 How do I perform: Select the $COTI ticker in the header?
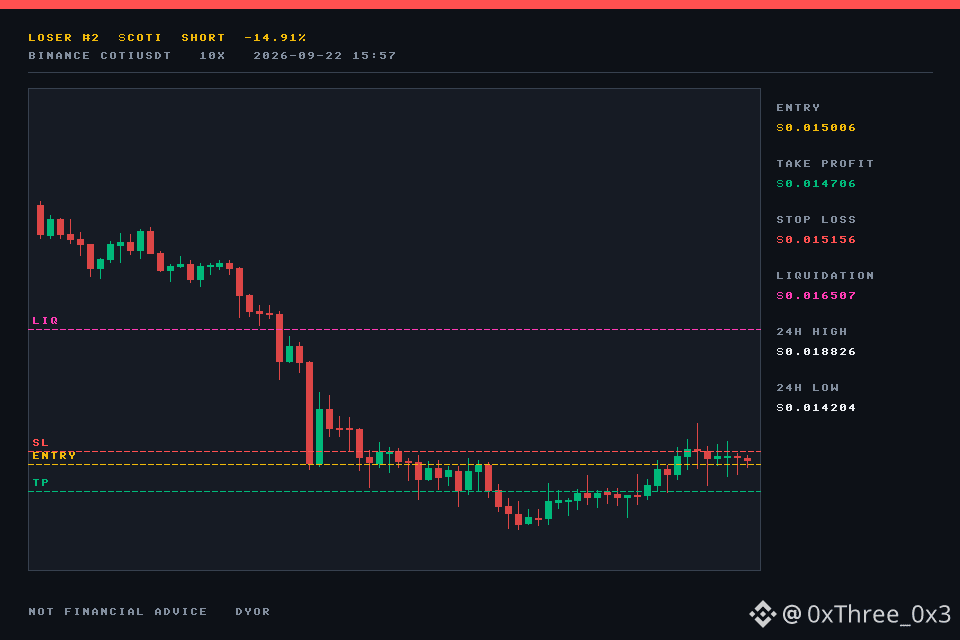[x=140, y=37]
